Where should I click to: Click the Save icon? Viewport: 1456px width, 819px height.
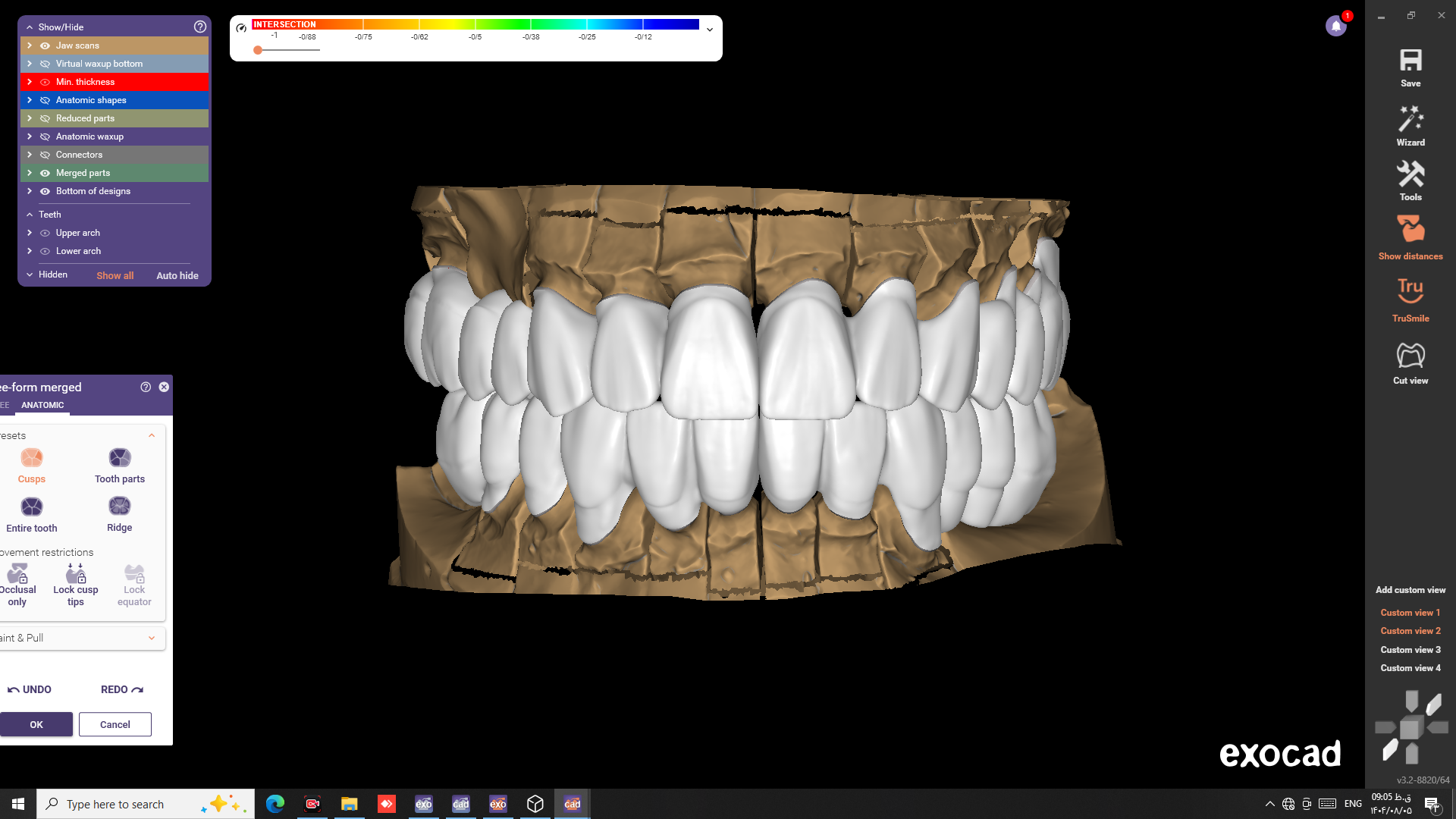[1410, 61]
